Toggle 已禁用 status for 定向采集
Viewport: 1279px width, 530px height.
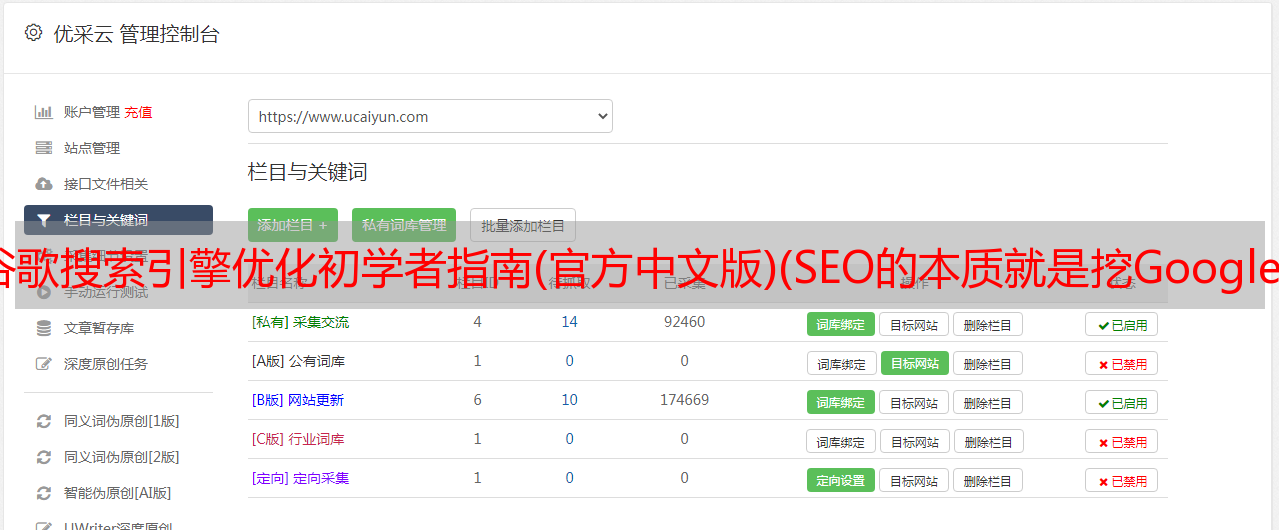[1122, 480]
